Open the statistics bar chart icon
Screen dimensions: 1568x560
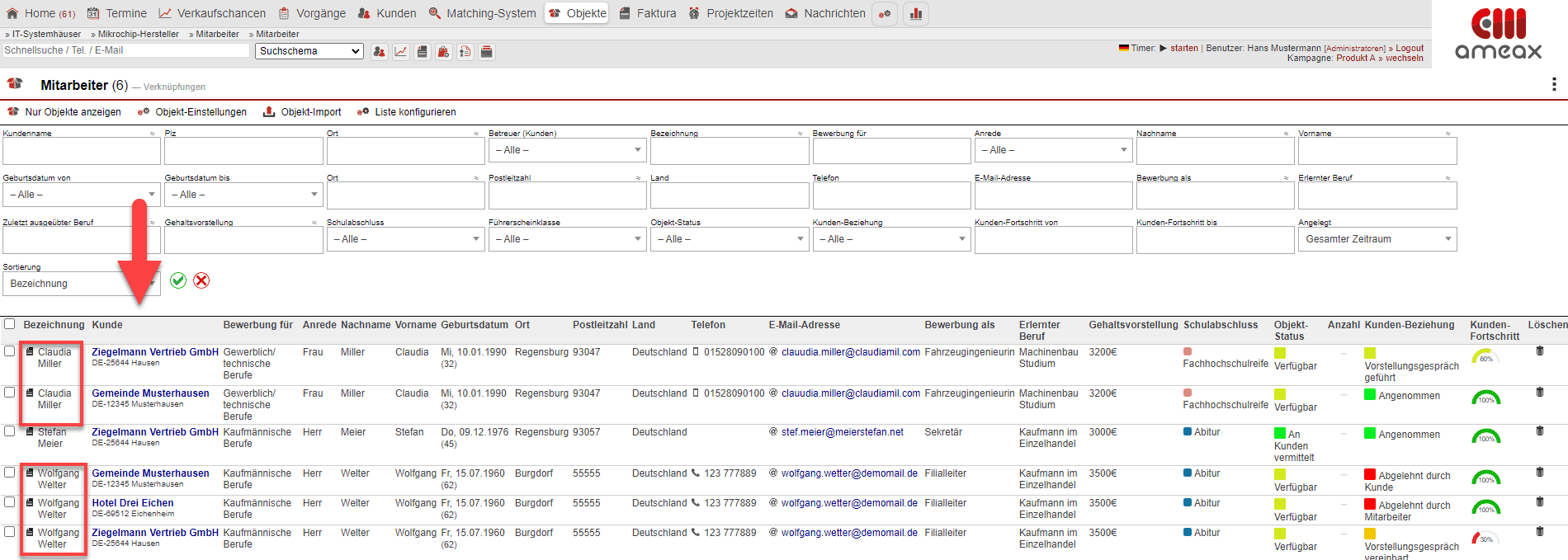tap(915, 14)
